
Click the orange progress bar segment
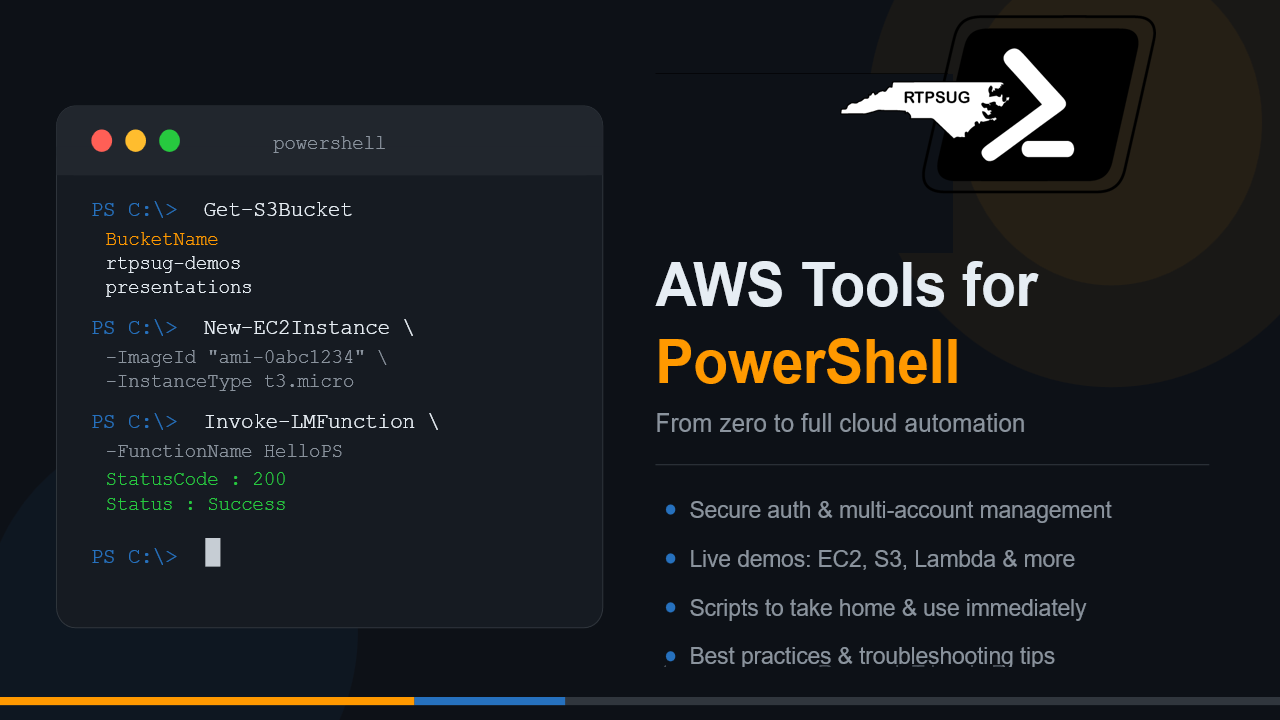207,701
